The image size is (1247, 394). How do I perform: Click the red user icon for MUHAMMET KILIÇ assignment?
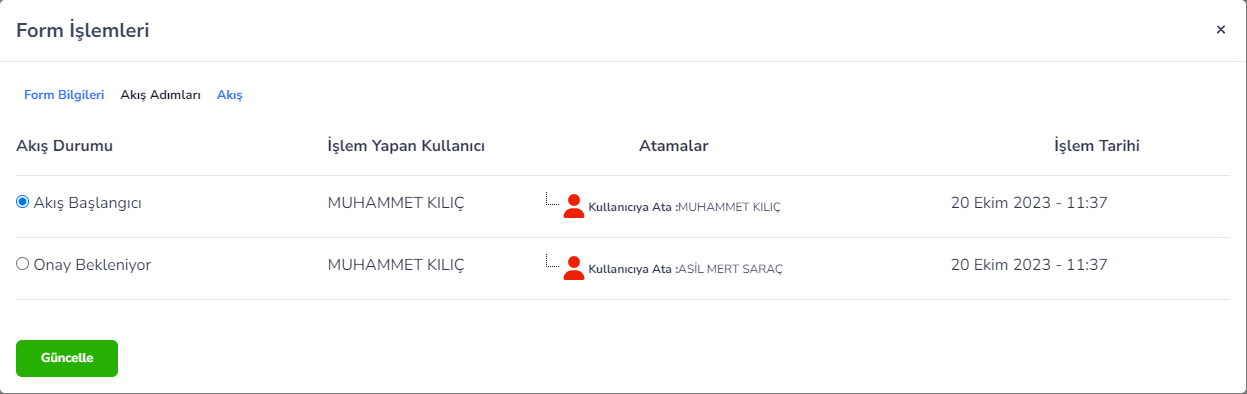pos(574,206)
